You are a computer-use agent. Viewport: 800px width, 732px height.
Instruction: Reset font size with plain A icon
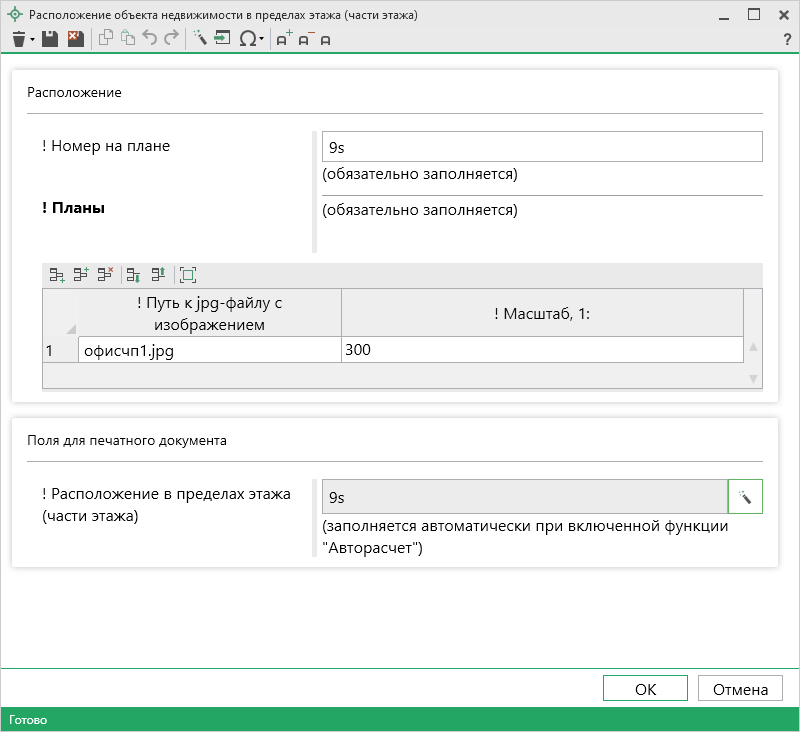[x=326, y=40]
